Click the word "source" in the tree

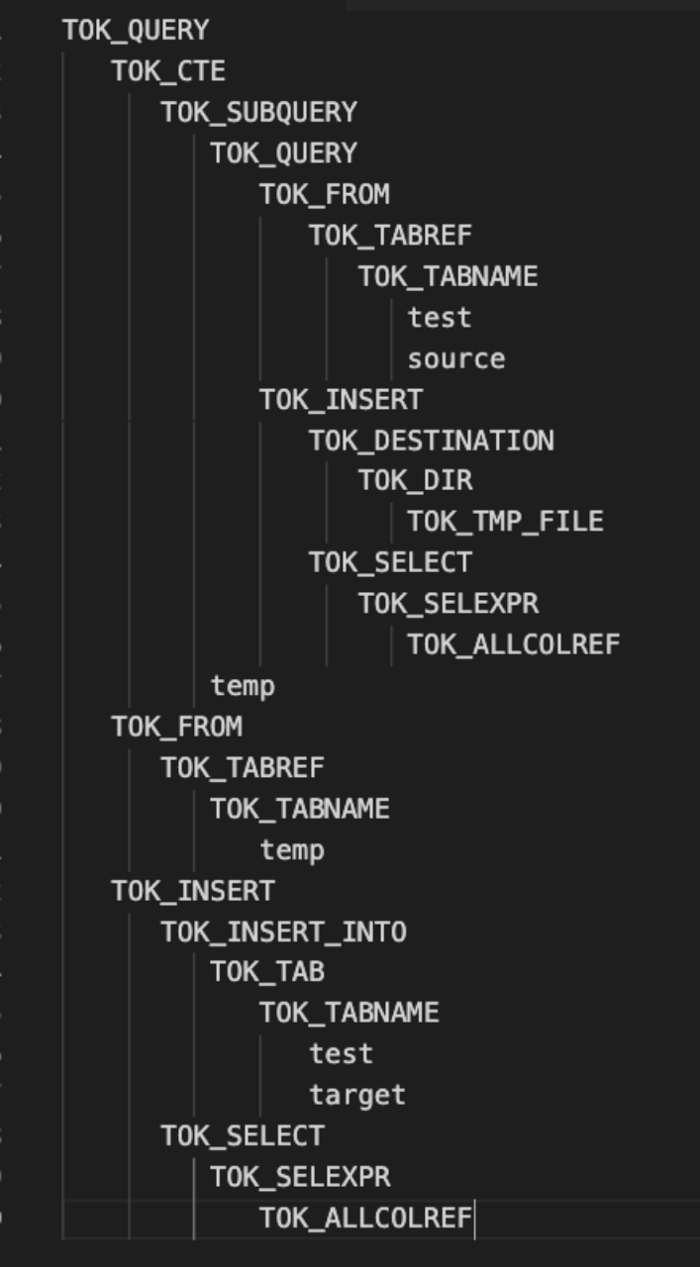[x=456, y=359]
